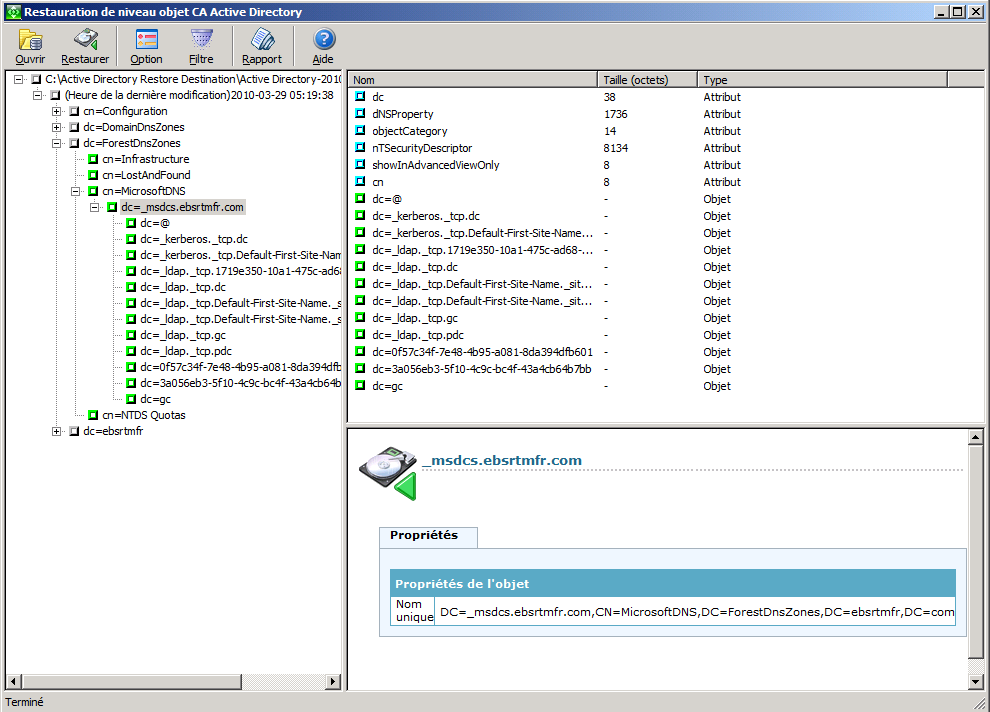Expand the cn=Configuration tree node
The image size is (990, 712).
tap(57, 111)
